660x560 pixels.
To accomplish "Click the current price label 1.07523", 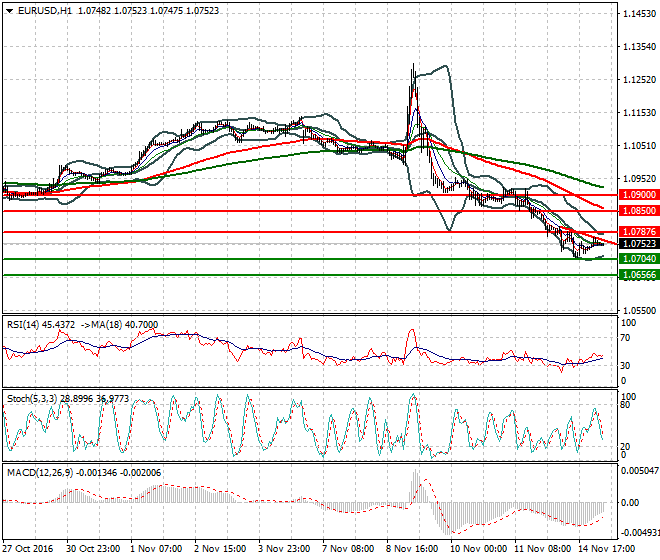I will (639, 243).
